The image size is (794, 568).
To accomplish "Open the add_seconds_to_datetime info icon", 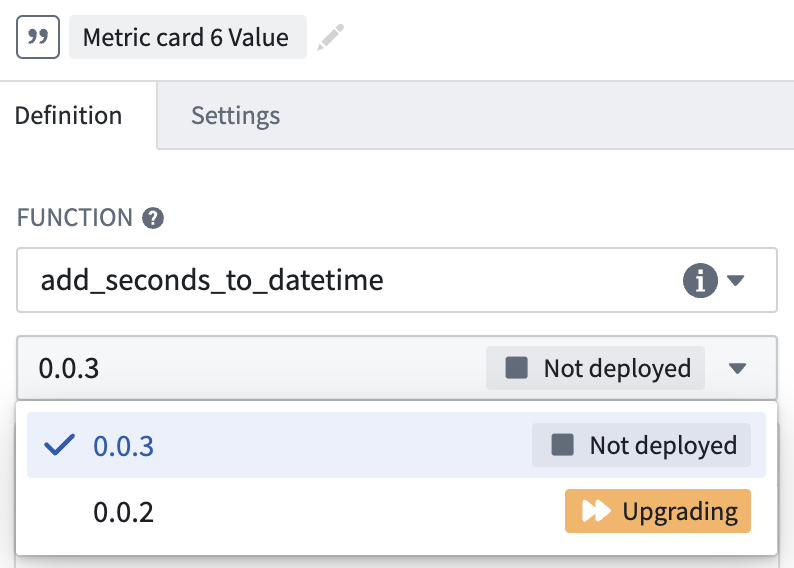I will 700,280.
